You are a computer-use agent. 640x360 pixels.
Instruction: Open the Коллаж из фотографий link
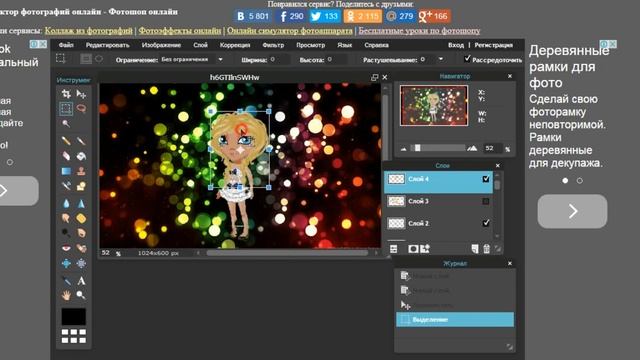pyautogui.click(x=89, y=31)
